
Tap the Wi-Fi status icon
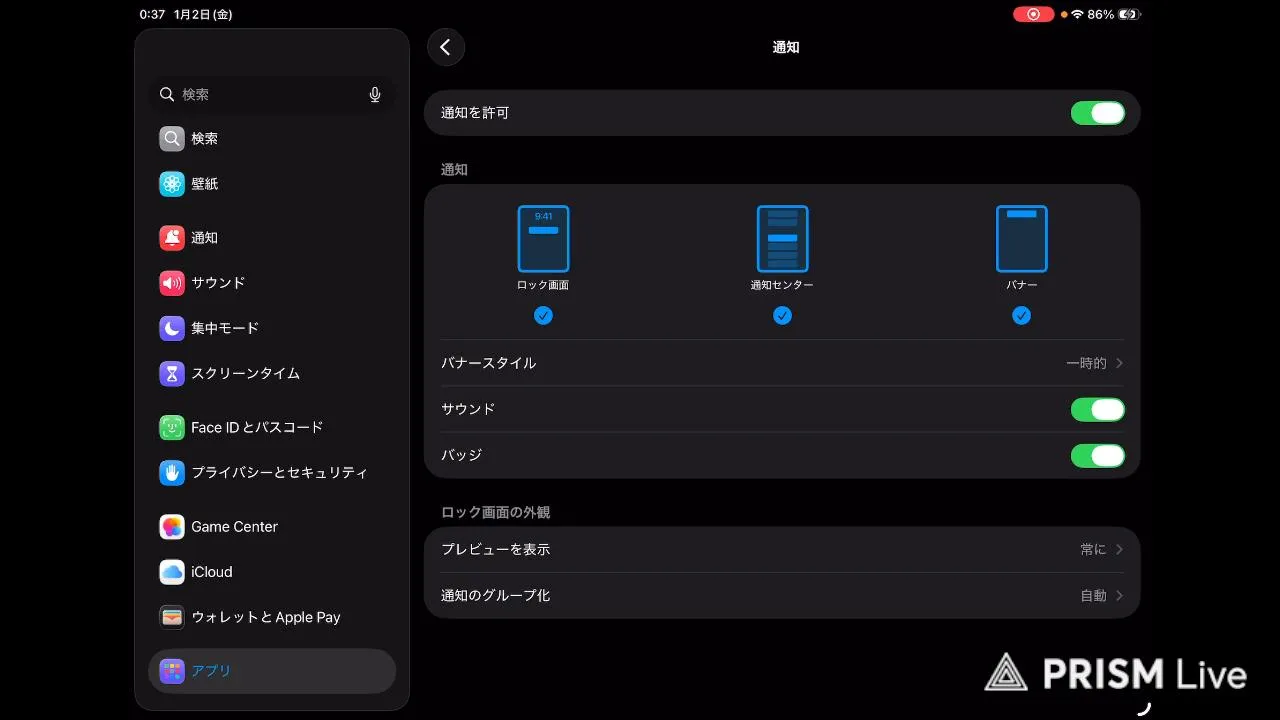pos(1077,14)
